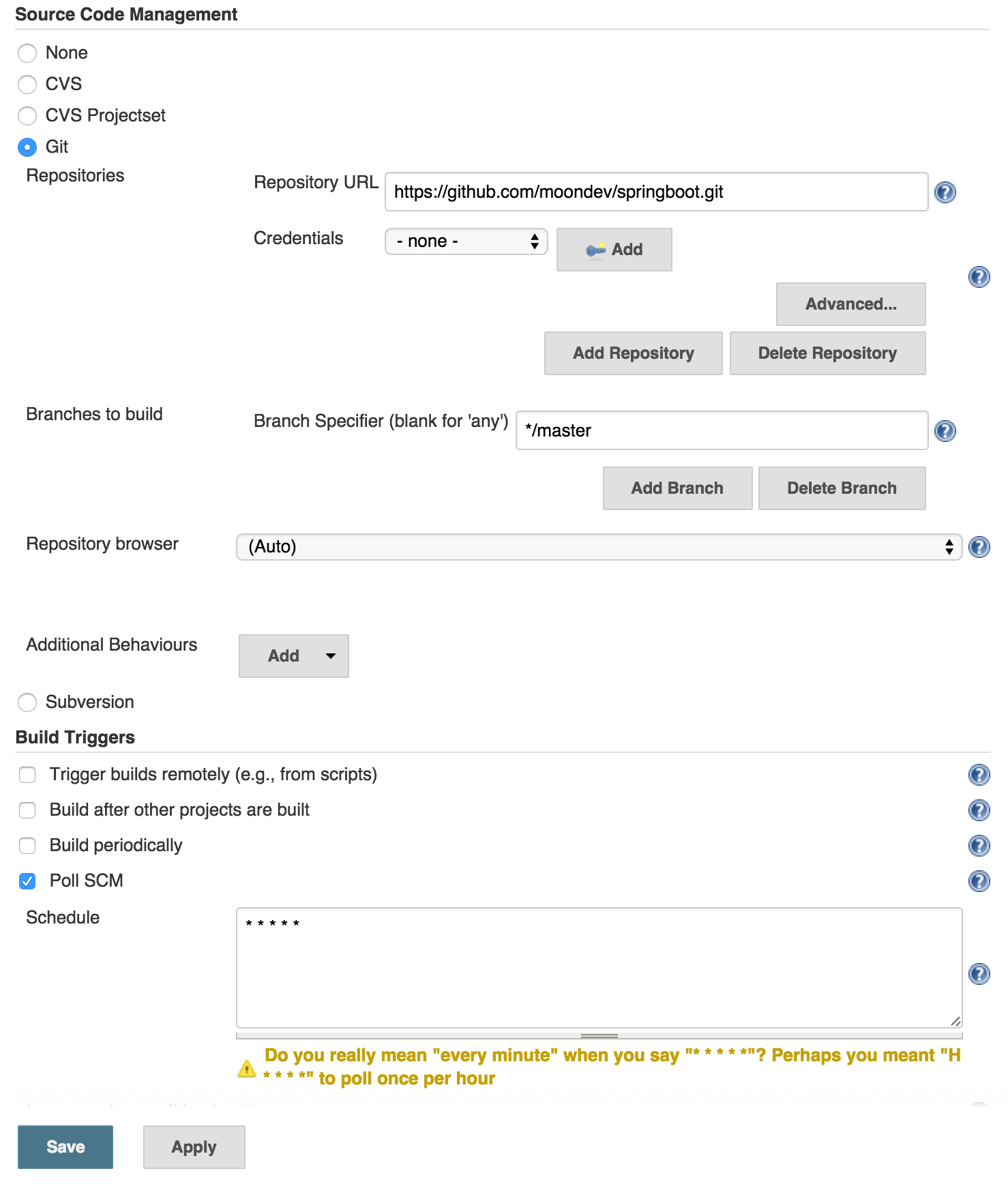1008x1184 pixels.
Task: Expand the Repository browser dropdown
Action: pyautogui.click(x=598, y=547)
